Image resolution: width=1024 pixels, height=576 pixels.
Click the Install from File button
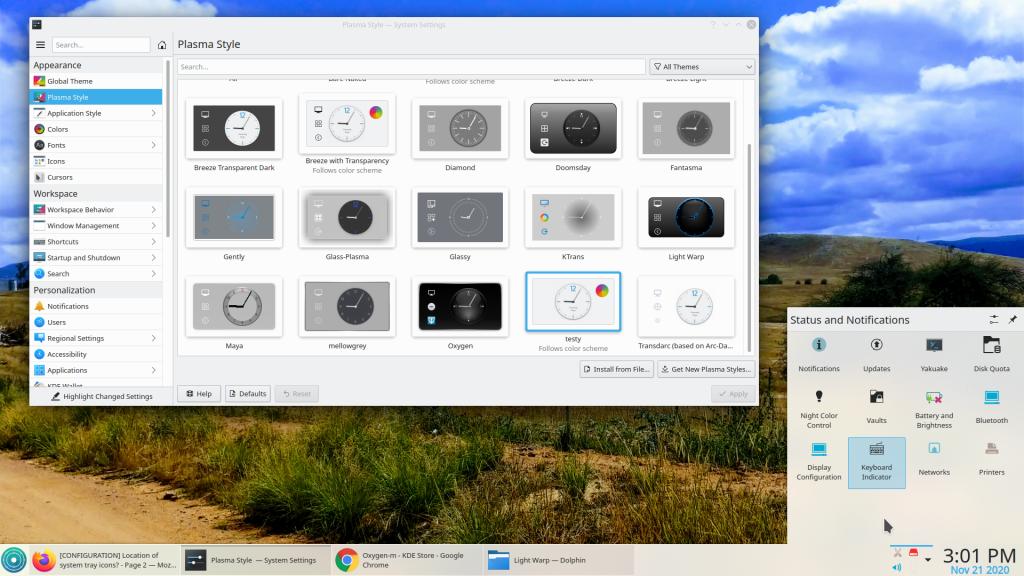pos(616,369)
